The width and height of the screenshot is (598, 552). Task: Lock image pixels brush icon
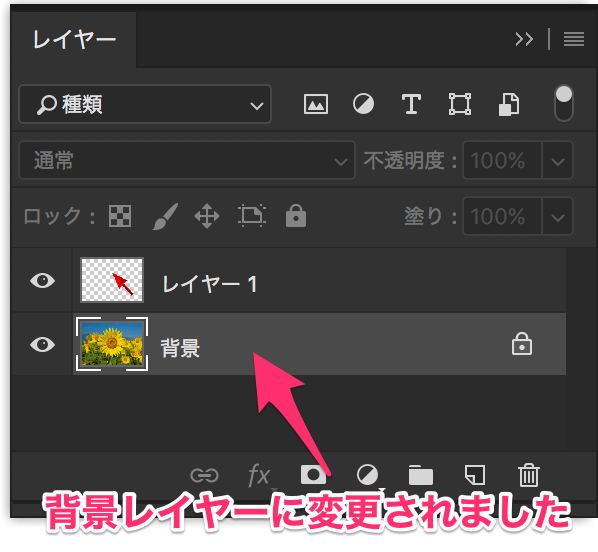(165, 216)
